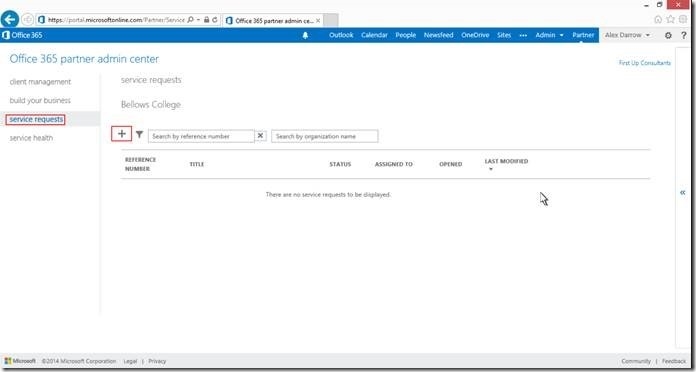Open the Legal footer link
Viewport: 696px width, 372px height.
point(130,361)
